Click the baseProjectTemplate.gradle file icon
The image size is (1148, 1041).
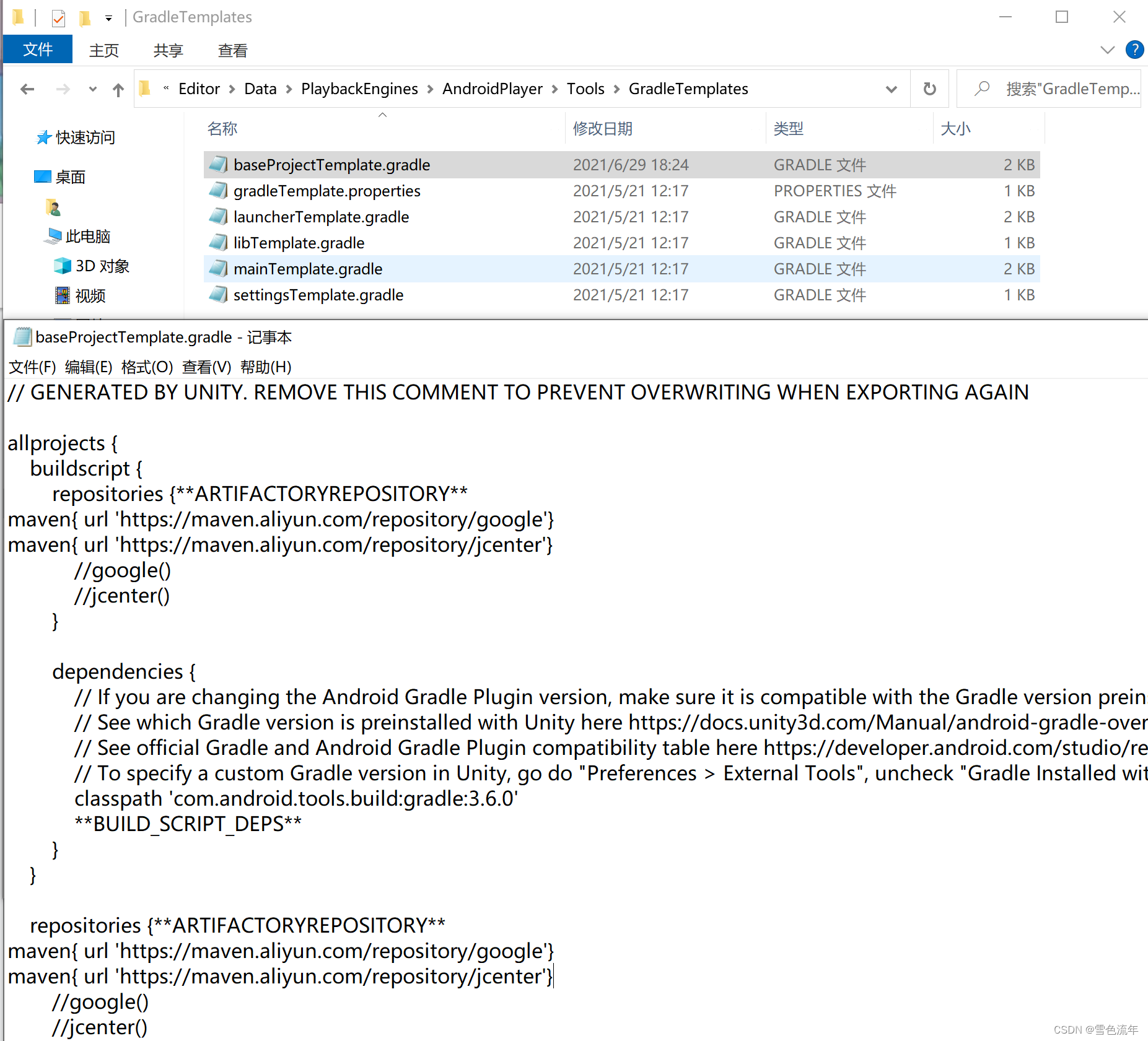[218, 165]
